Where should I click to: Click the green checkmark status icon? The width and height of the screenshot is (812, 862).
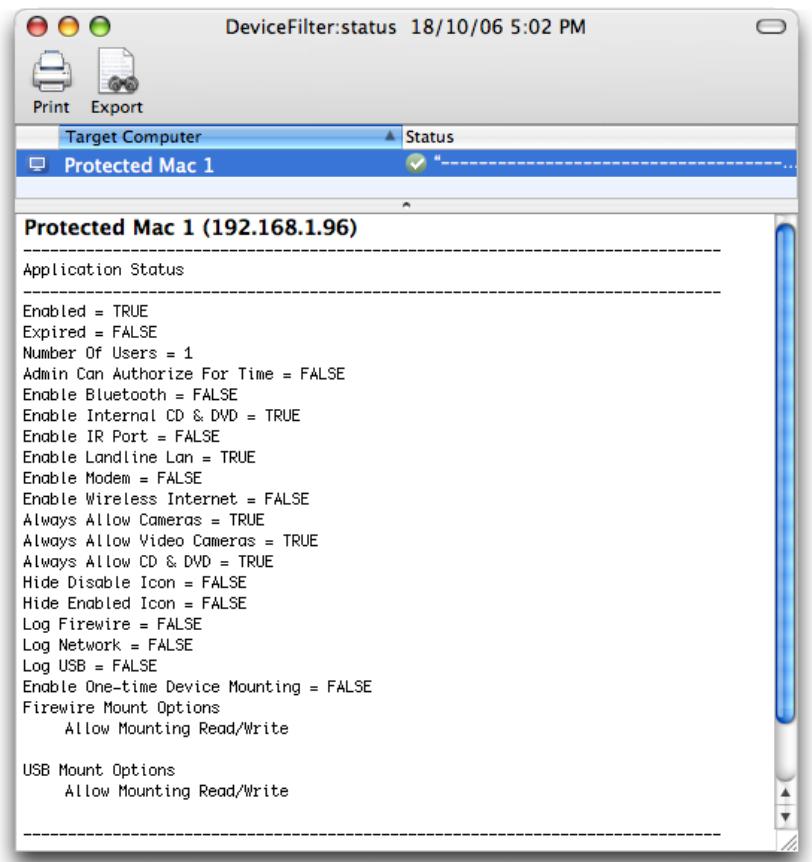(x=416, y=164)
